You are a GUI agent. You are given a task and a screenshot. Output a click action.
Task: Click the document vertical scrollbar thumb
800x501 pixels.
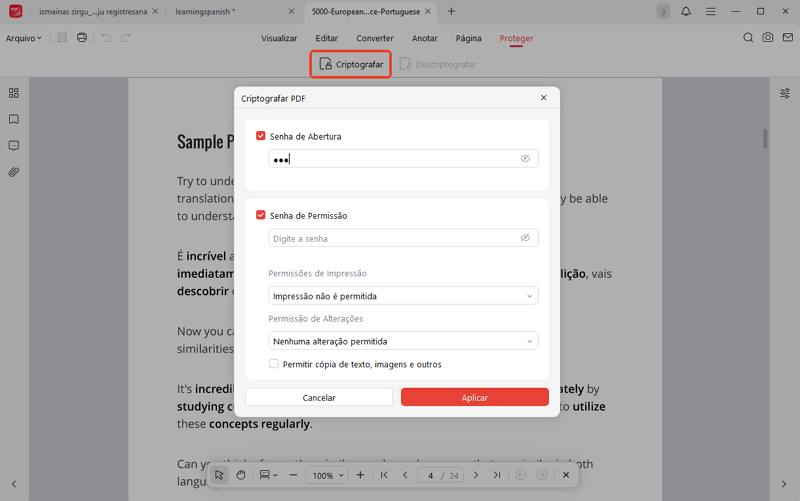pos(765,138)
